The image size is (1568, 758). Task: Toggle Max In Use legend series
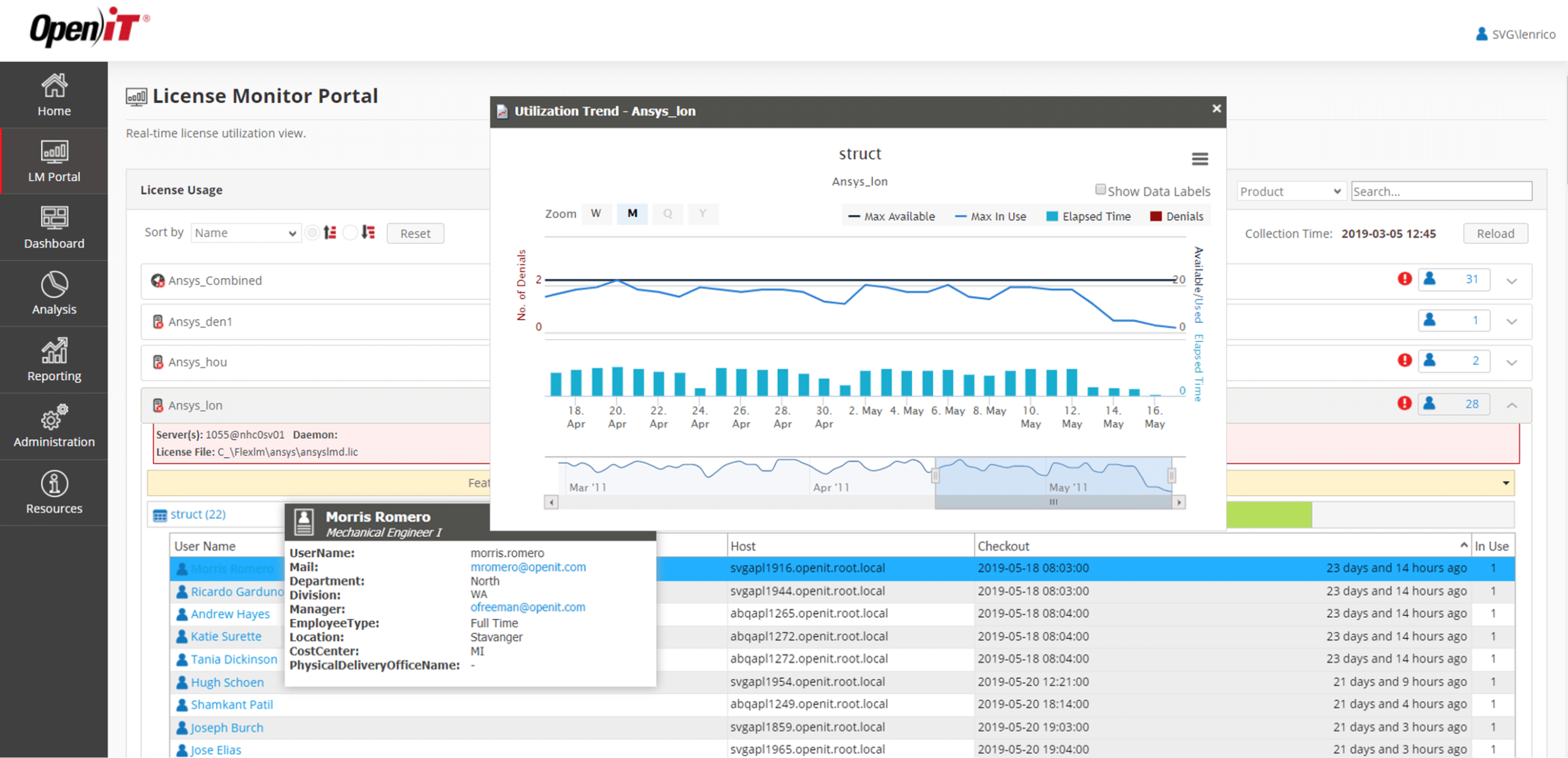click(990, 216)
